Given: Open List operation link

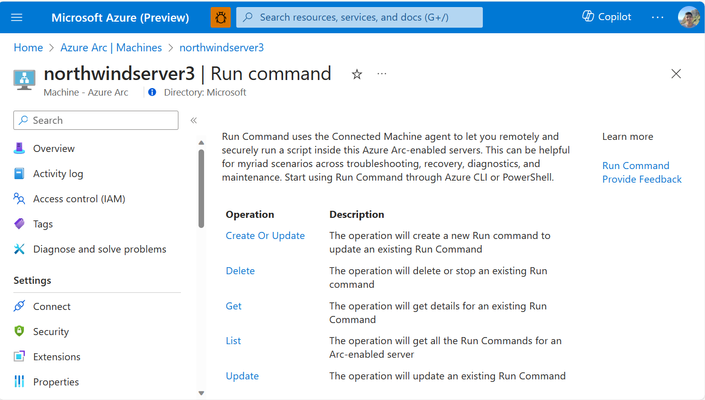Looking at the screenshot, I should 233,341.
